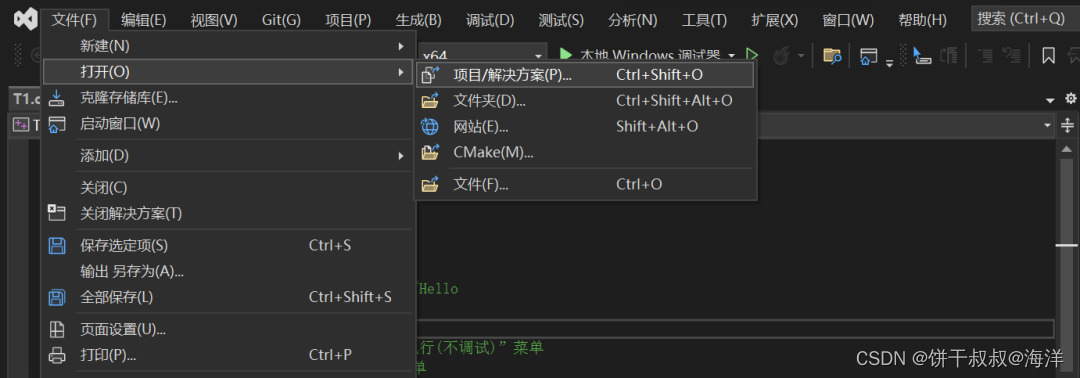Screen dimensions: 1080x378
Task: Click the CMake folder icon
Action: pyautogui.click(x=430, y=152)
